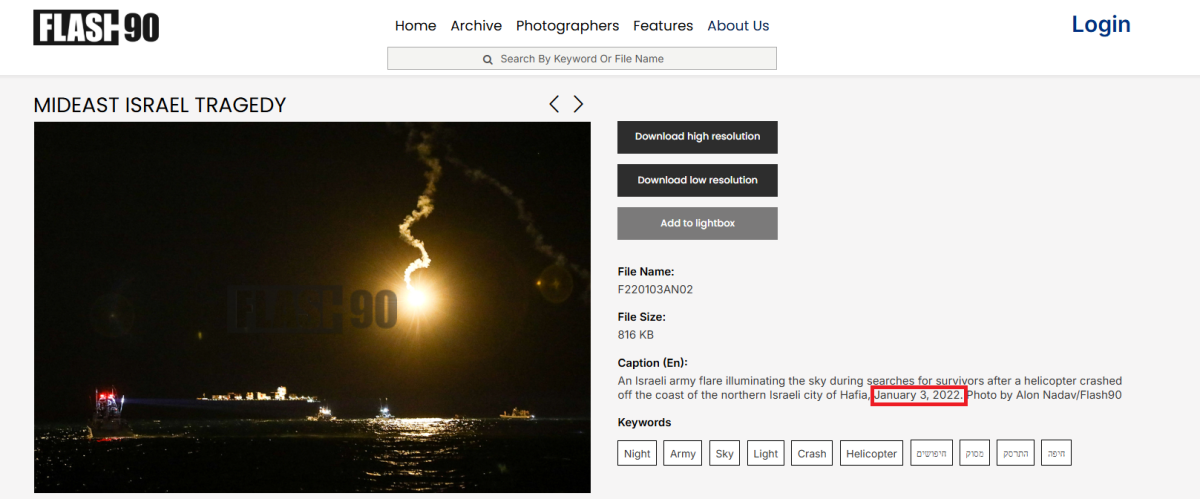Download the low resolution image
The width and height of the screenshot is (1200, 499).
pos(697,181)
